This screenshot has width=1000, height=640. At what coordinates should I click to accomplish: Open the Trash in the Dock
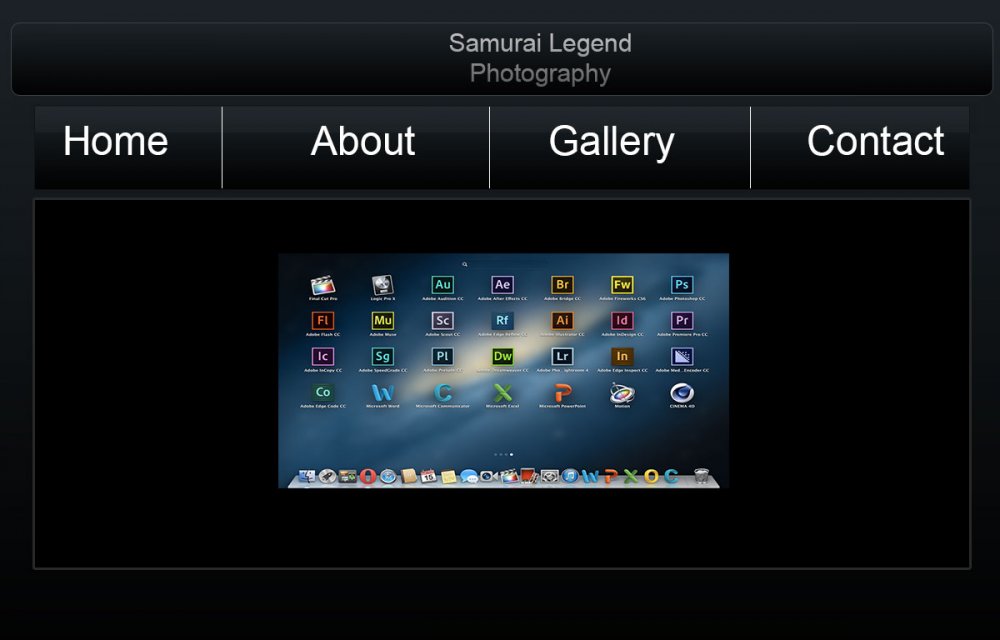click(x=701, y=476)
